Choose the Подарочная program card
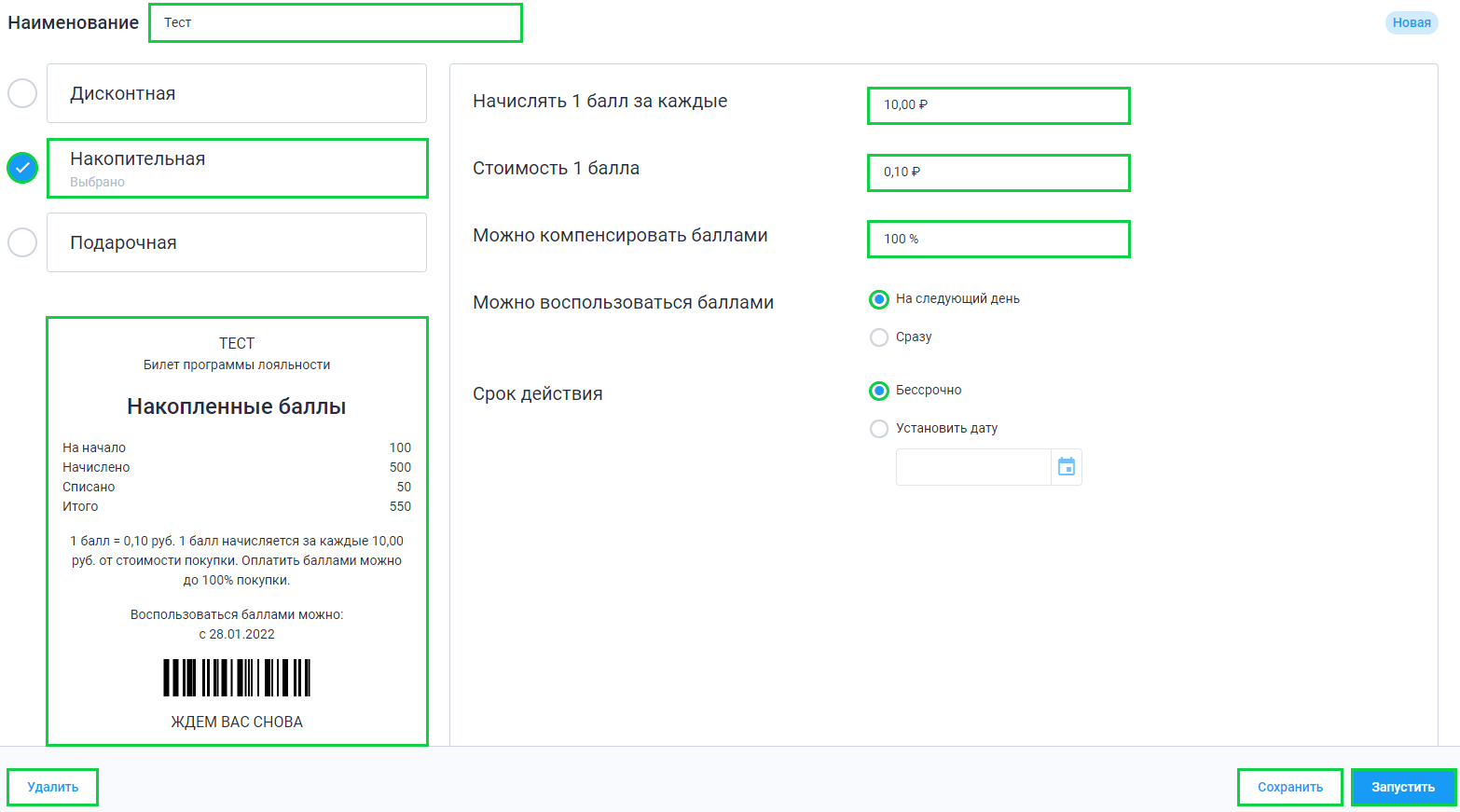The image size is (1460, 812). click(x=237, y=242)
